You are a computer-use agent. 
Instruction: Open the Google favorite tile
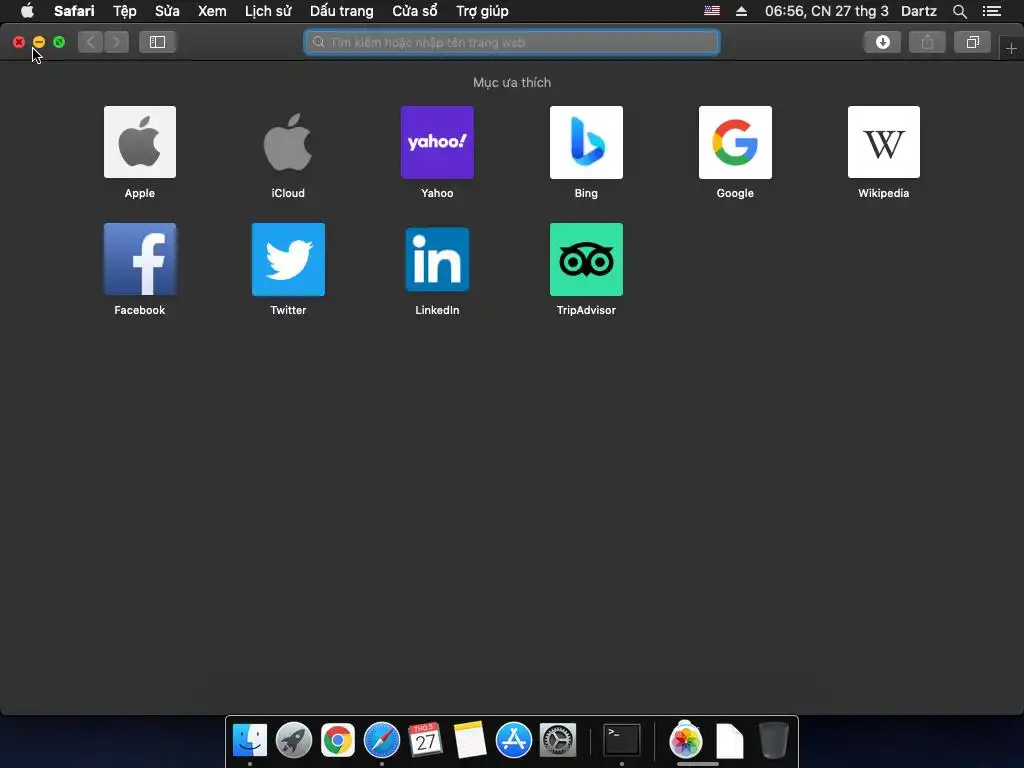pos(735,142)
